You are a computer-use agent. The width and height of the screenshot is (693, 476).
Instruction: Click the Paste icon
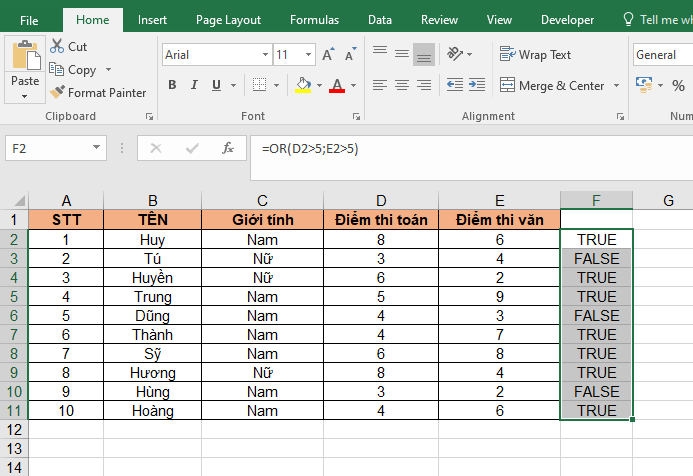[x=25, y=57]
